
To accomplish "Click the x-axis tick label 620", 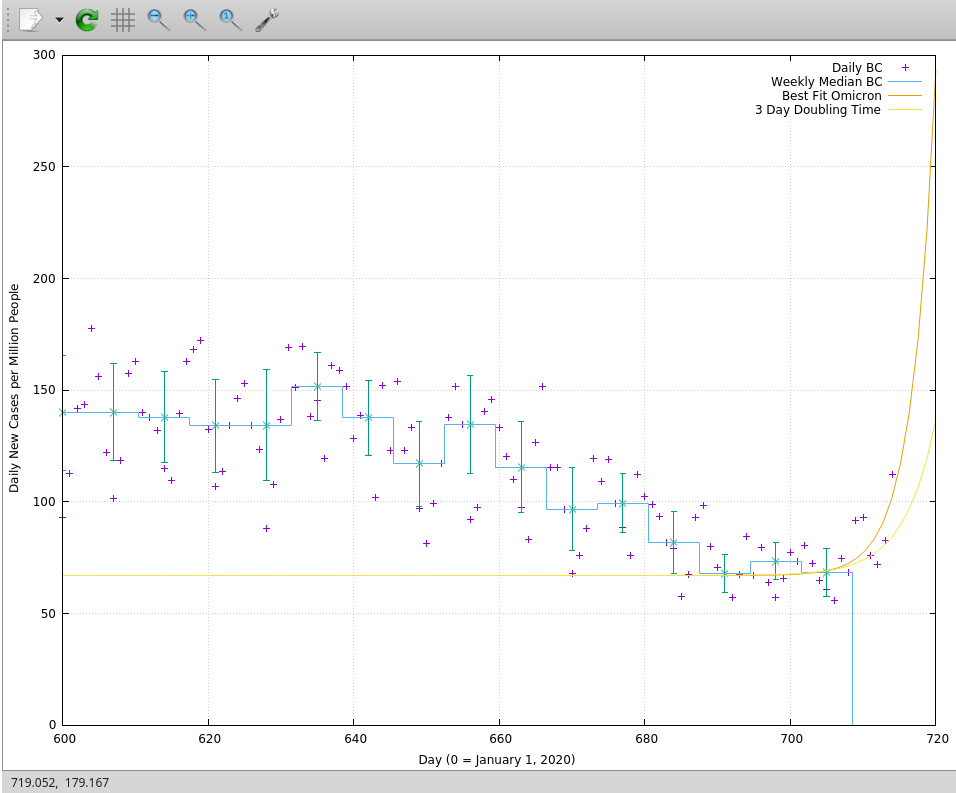I will pos(209,739).
